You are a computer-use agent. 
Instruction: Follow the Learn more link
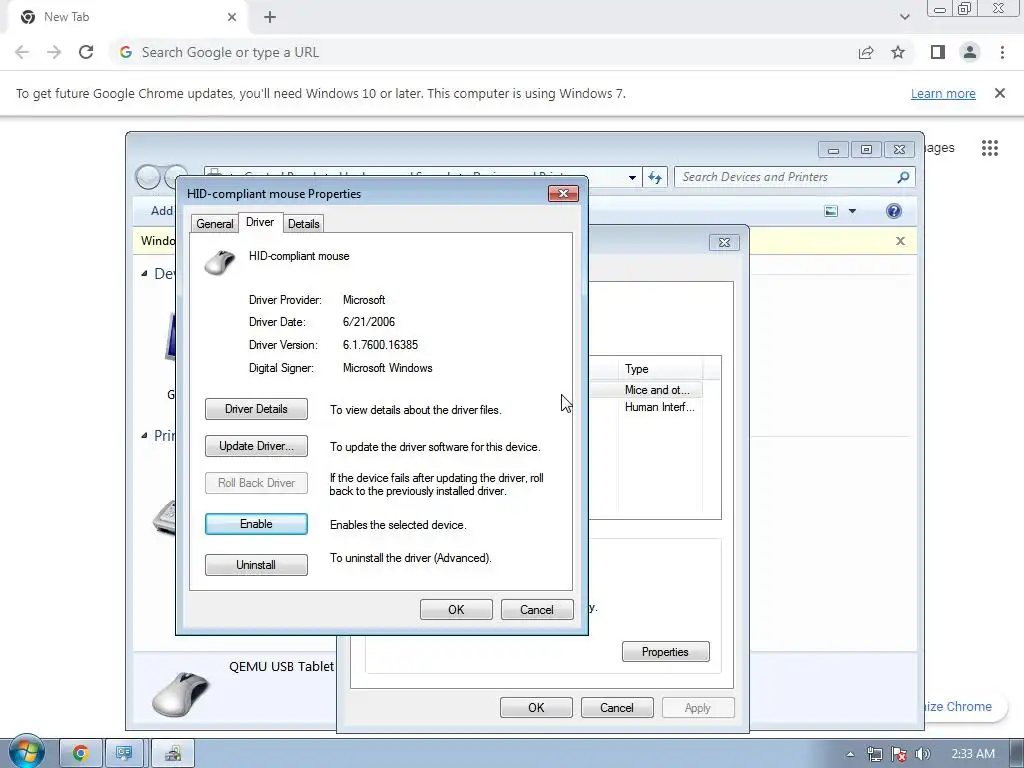pos(943,93)
